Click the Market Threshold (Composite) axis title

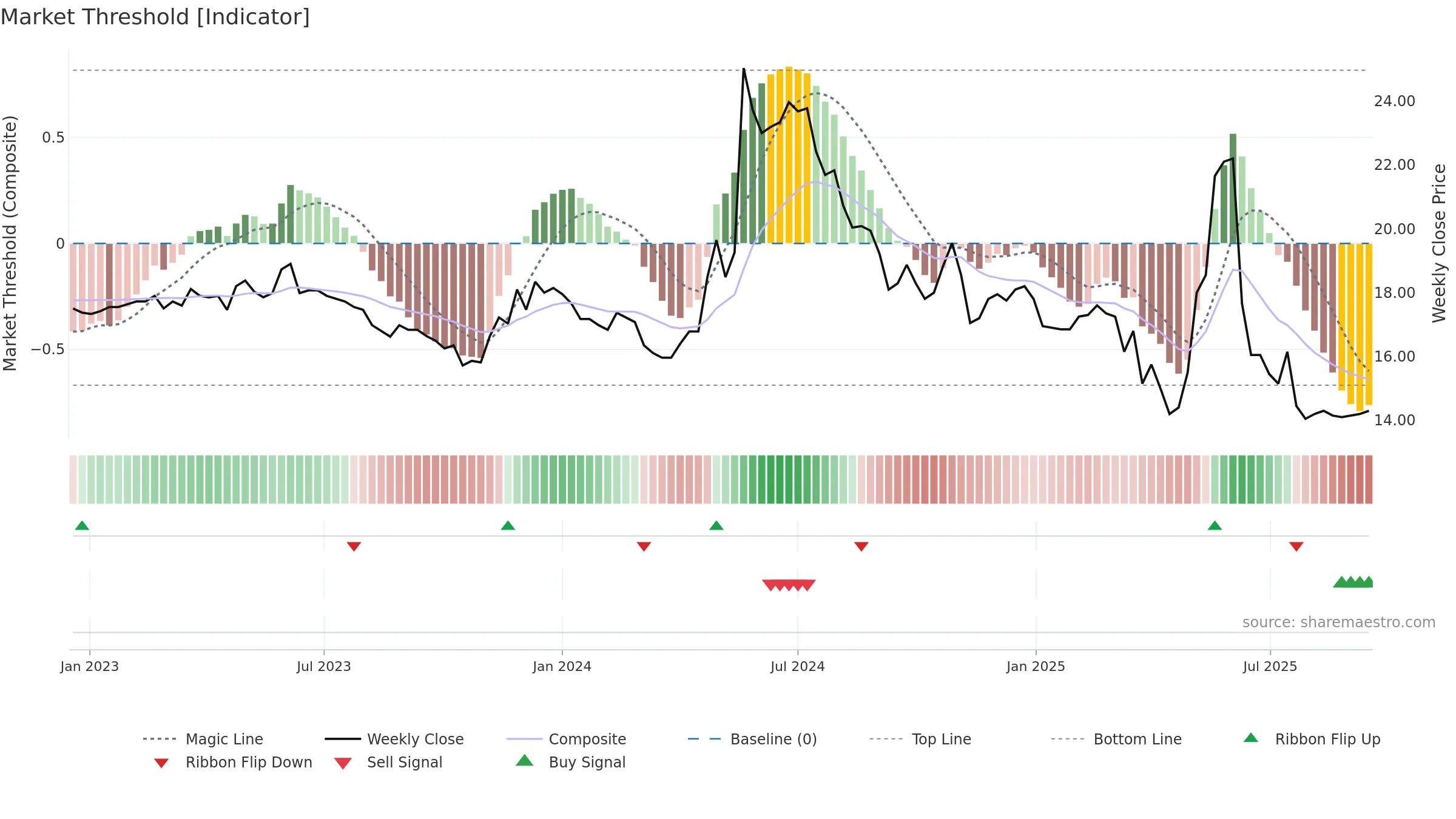(10, 243)
